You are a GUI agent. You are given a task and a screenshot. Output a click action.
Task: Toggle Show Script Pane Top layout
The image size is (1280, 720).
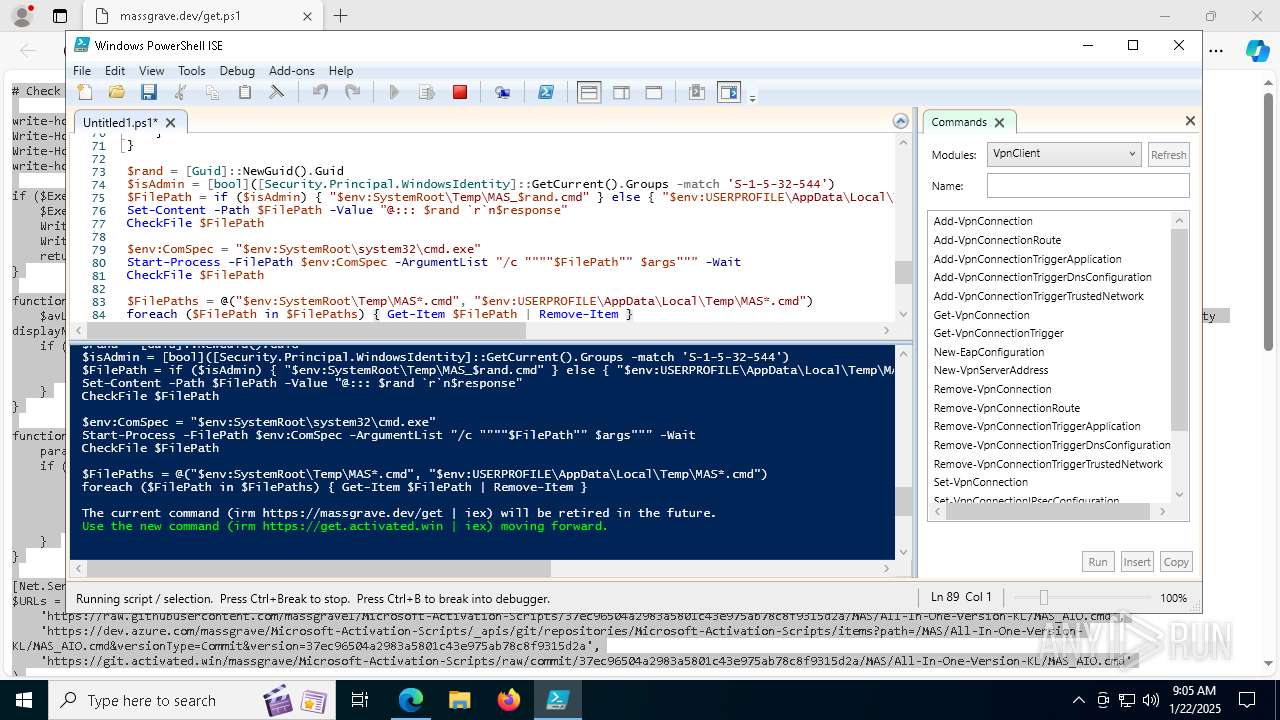click(x=589, y=92)
